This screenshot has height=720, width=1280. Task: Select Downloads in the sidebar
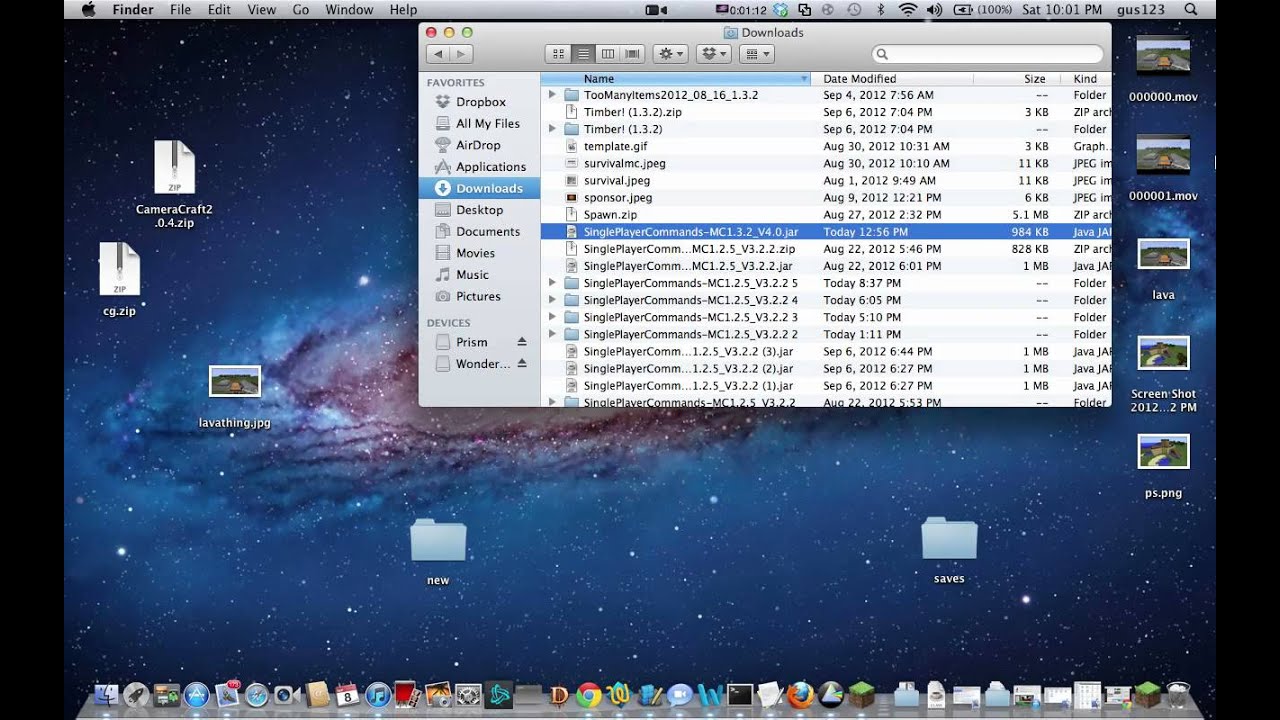click(480, 188)
